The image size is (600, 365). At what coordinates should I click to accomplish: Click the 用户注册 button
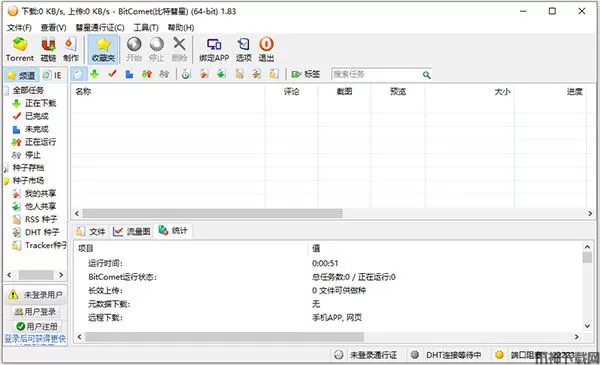tap(36, 326)
